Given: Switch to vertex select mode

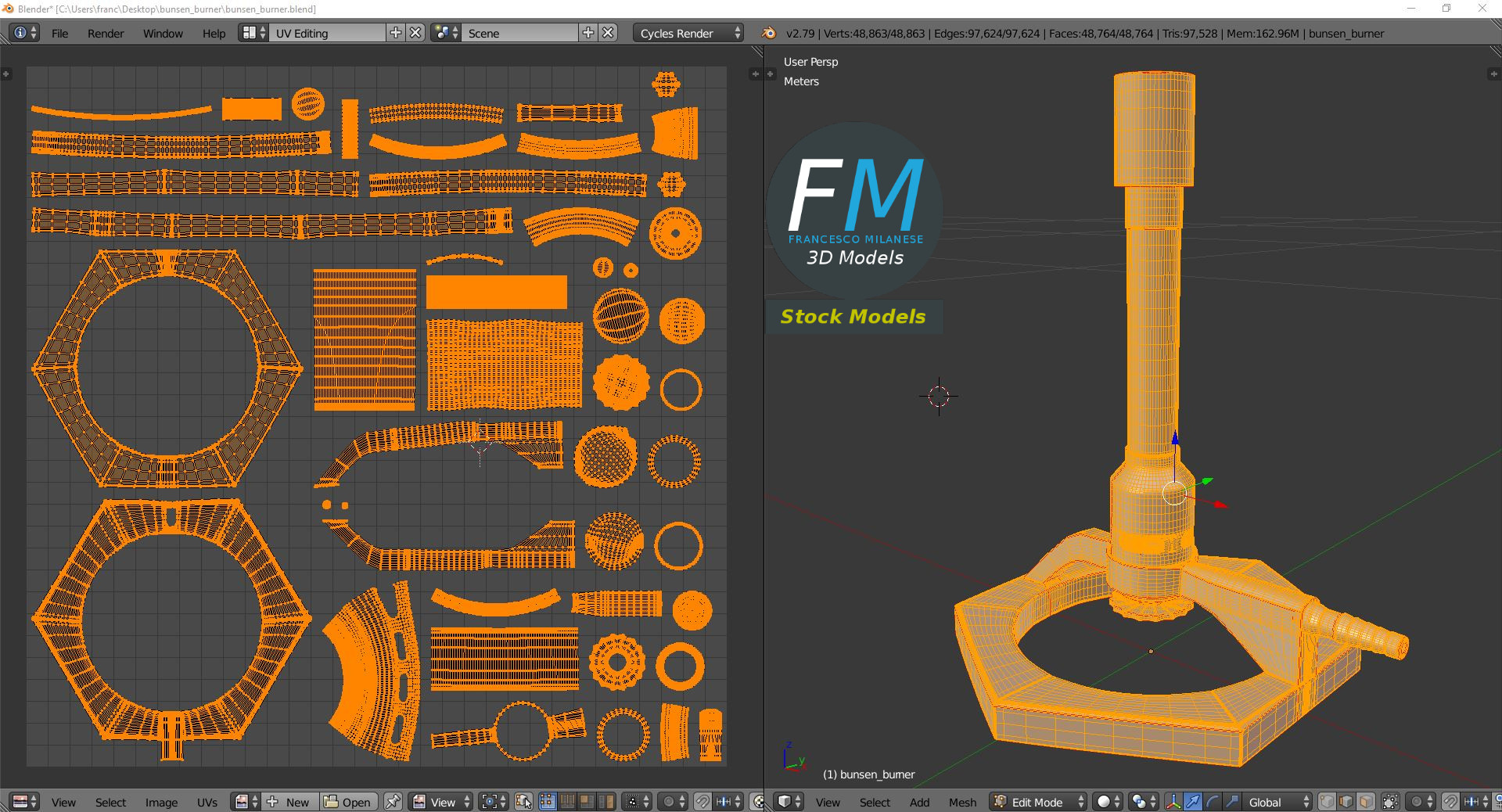Looking at the screenshot, I should [1327, 802].
